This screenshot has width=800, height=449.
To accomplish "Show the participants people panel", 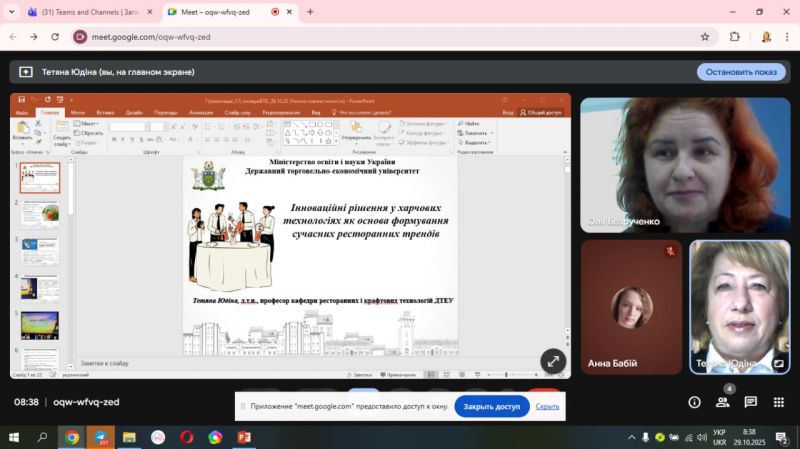I will [x=722, y=402].
